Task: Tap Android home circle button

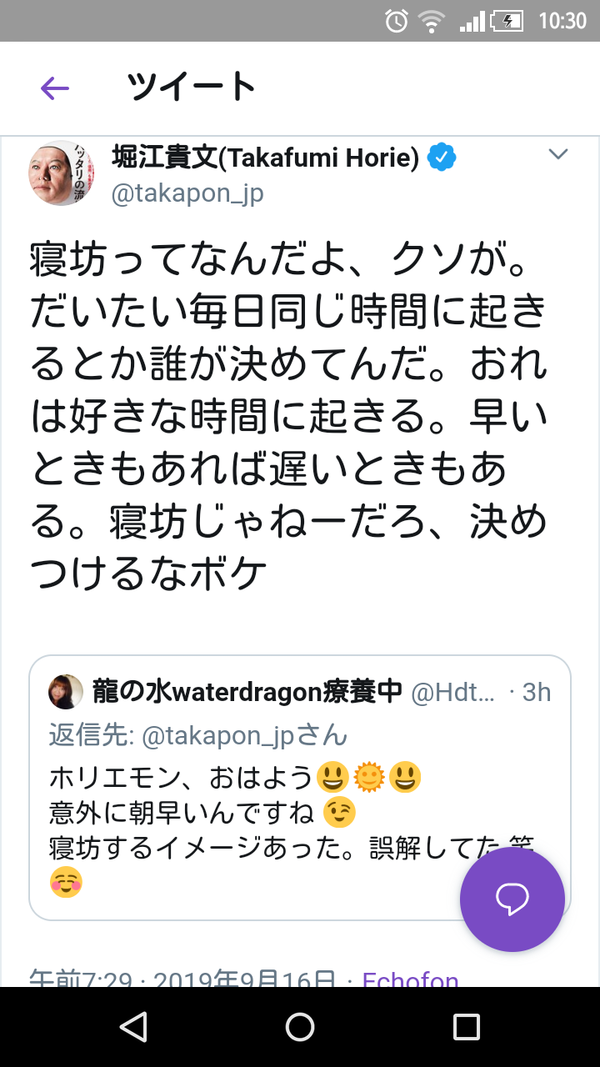Action: (x=300, y=1027)
